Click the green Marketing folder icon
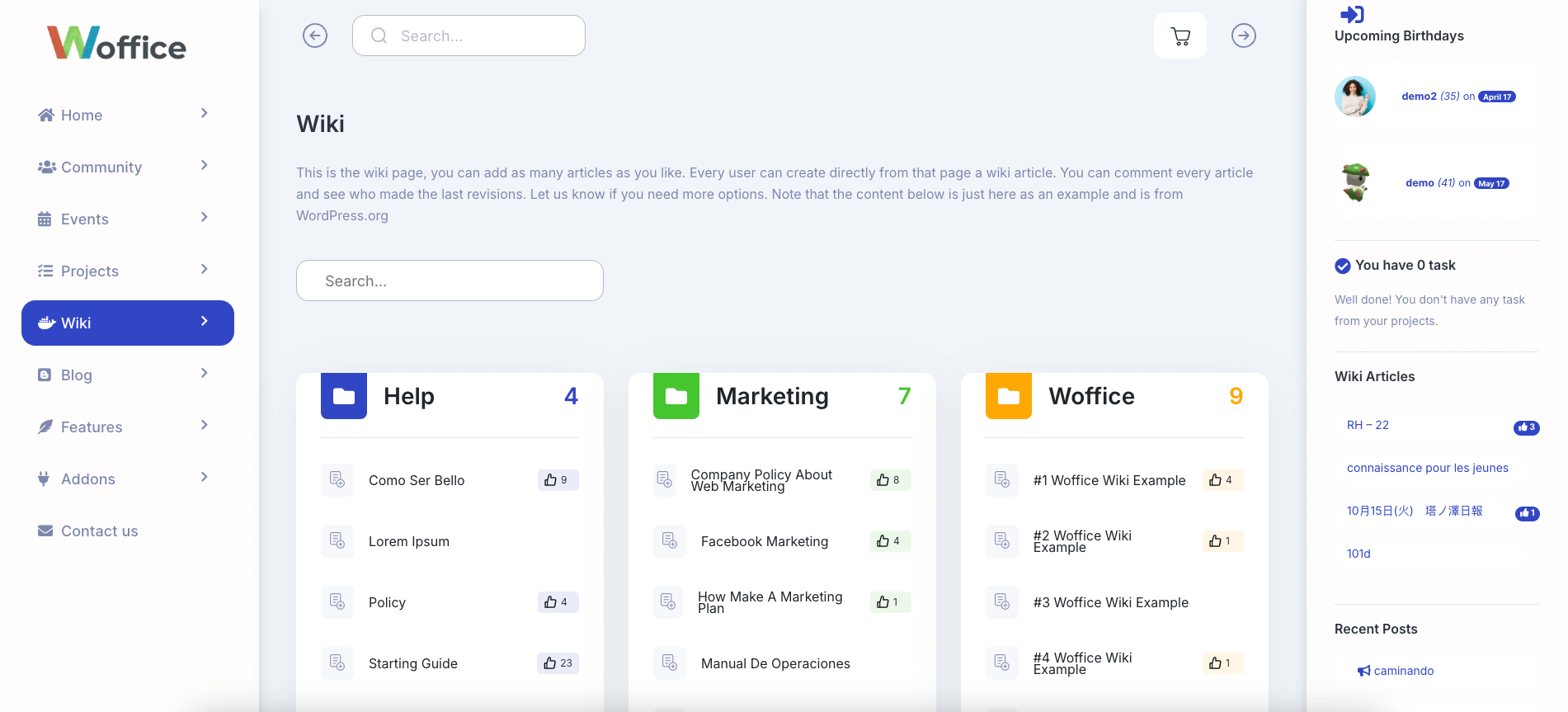 (676, 396)
